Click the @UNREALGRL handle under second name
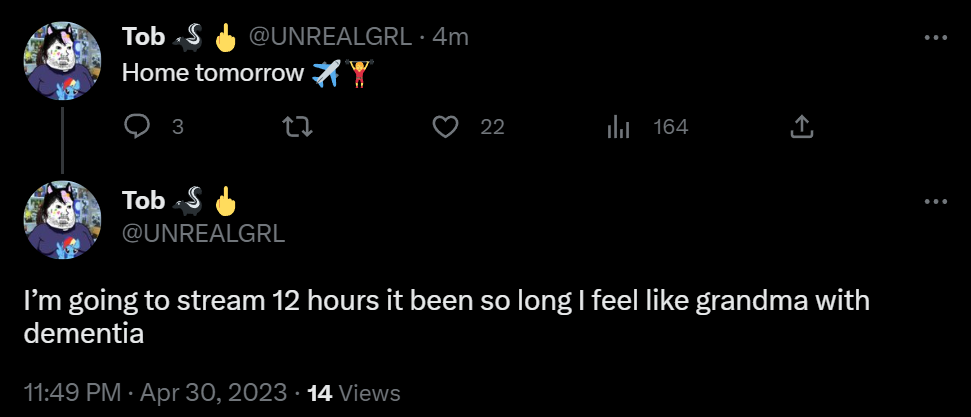Image resolution: width=971 pixels, height=417 pixels. tap(204, 234)
